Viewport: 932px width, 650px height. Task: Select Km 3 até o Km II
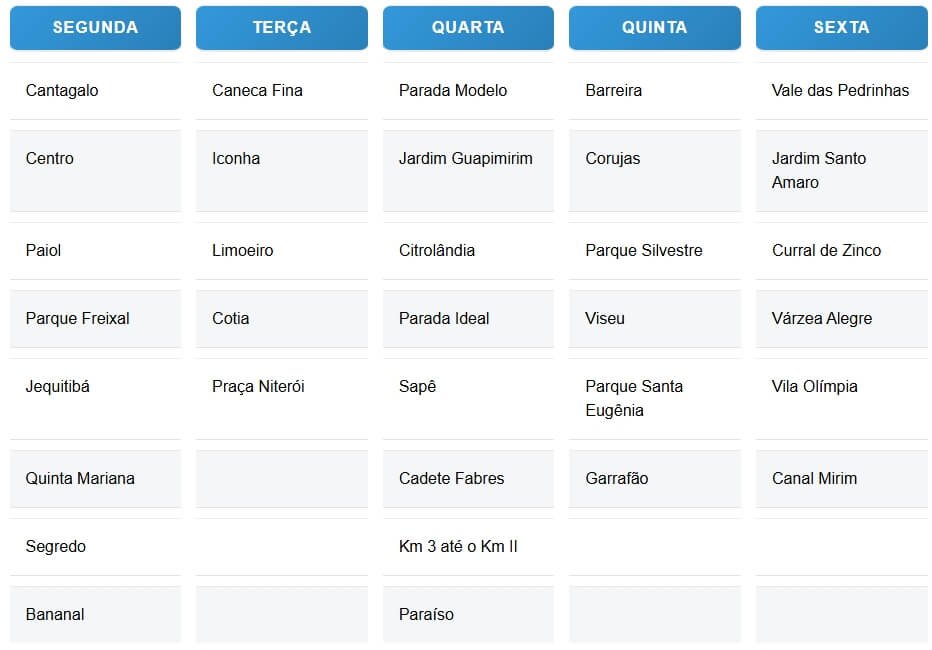pos(458,546)
